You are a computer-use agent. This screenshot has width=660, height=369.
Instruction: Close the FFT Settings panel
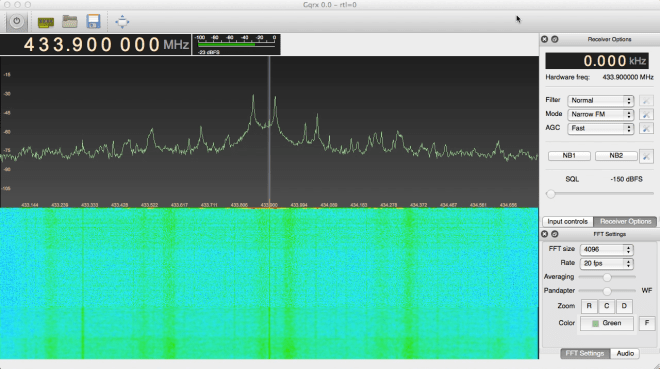pos(544,234)
